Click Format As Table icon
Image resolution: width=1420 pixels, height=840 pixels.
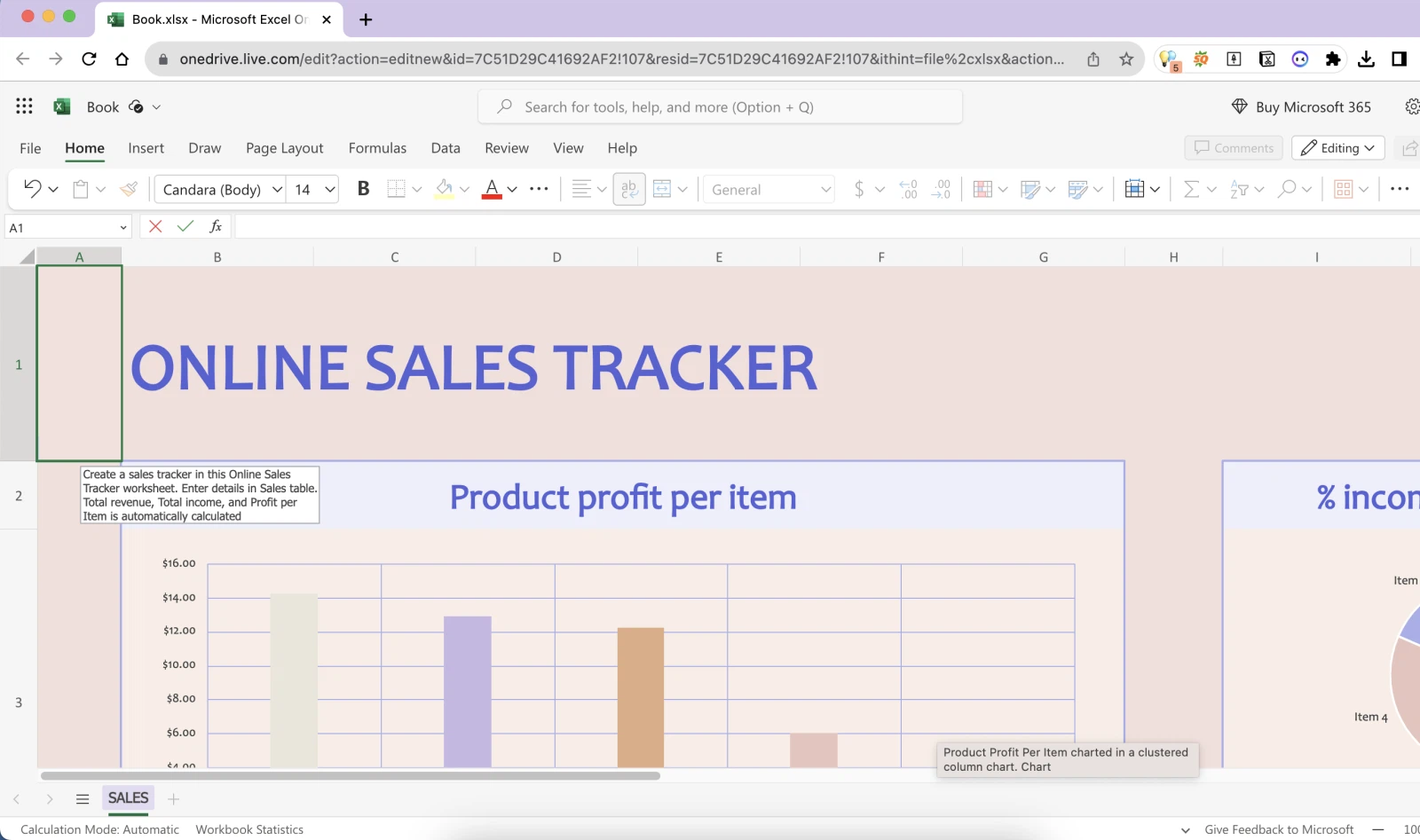[x=1078, y=189]
